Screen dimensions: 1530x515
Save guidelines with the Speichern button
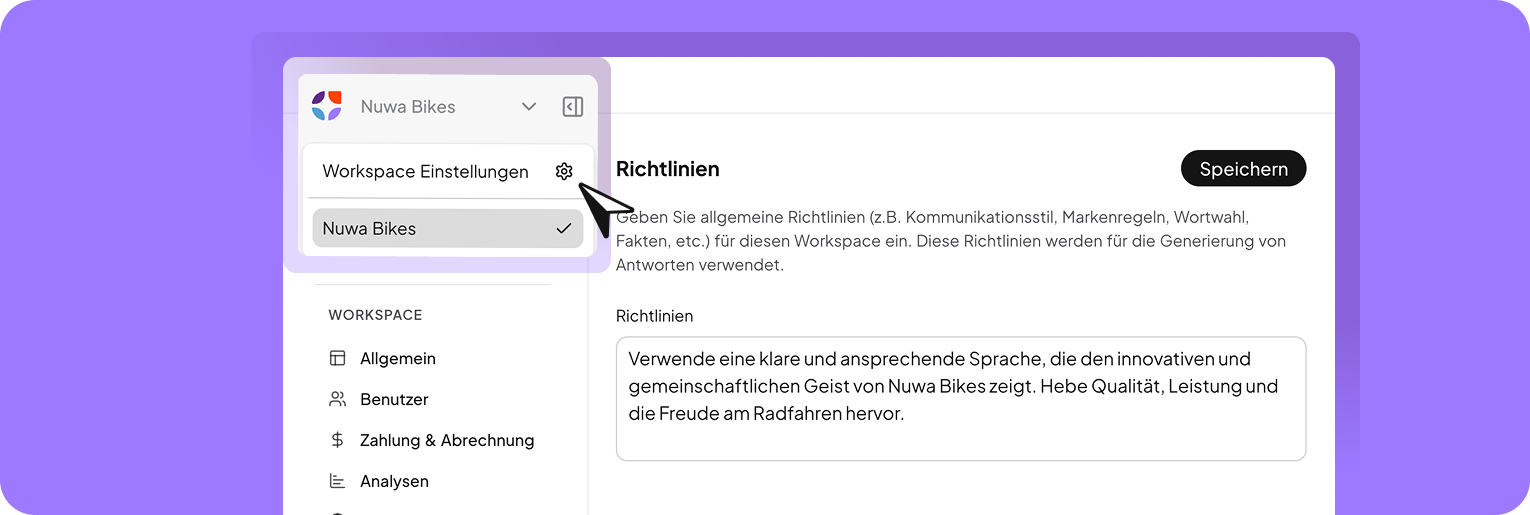(x=1243, y=169)
